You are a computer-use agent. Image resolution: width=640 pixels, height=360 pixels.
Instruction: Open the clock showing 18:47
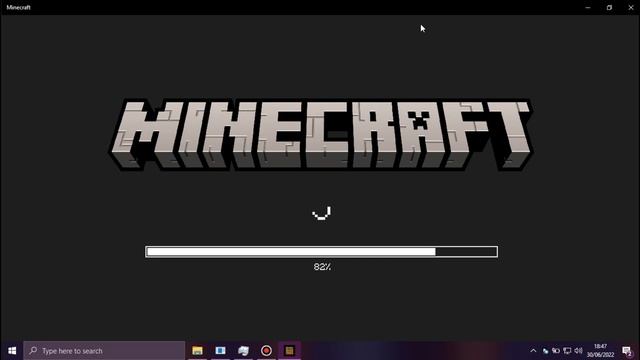point(600,351)
